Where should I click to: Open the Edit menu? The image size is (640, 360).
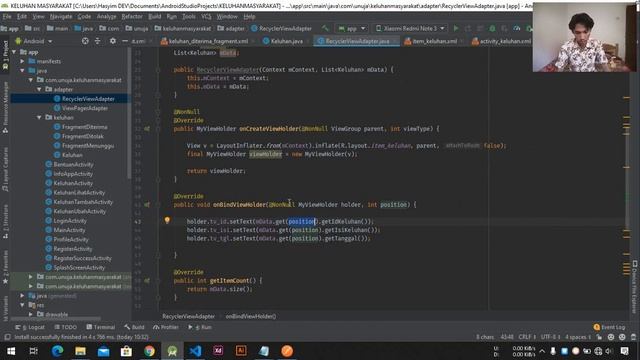[x=22, y=16]
